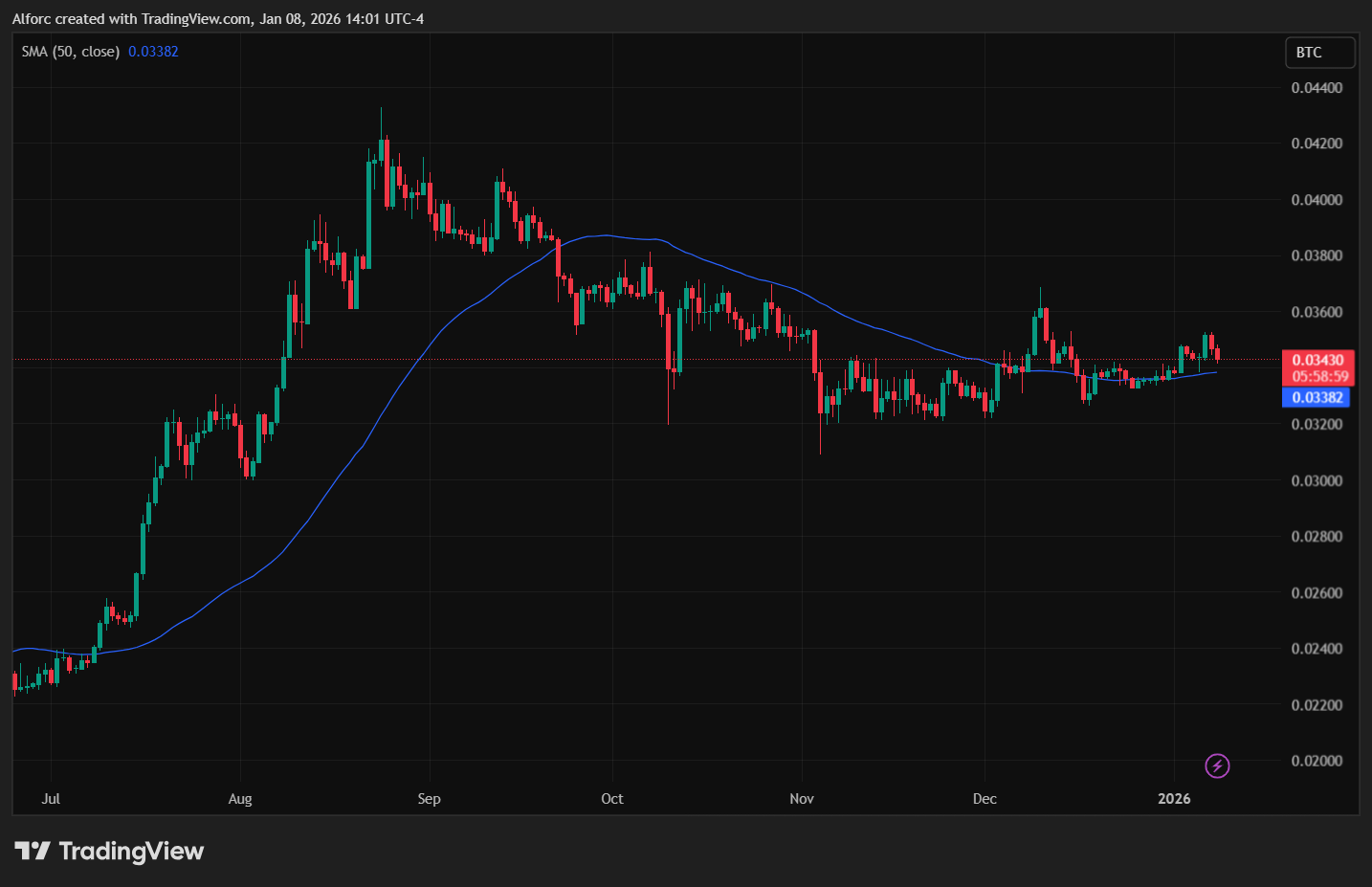Viewport: 1372px width, 887px height.
Task: Click the Jul label on time axis
Action: tap(51, 798)
